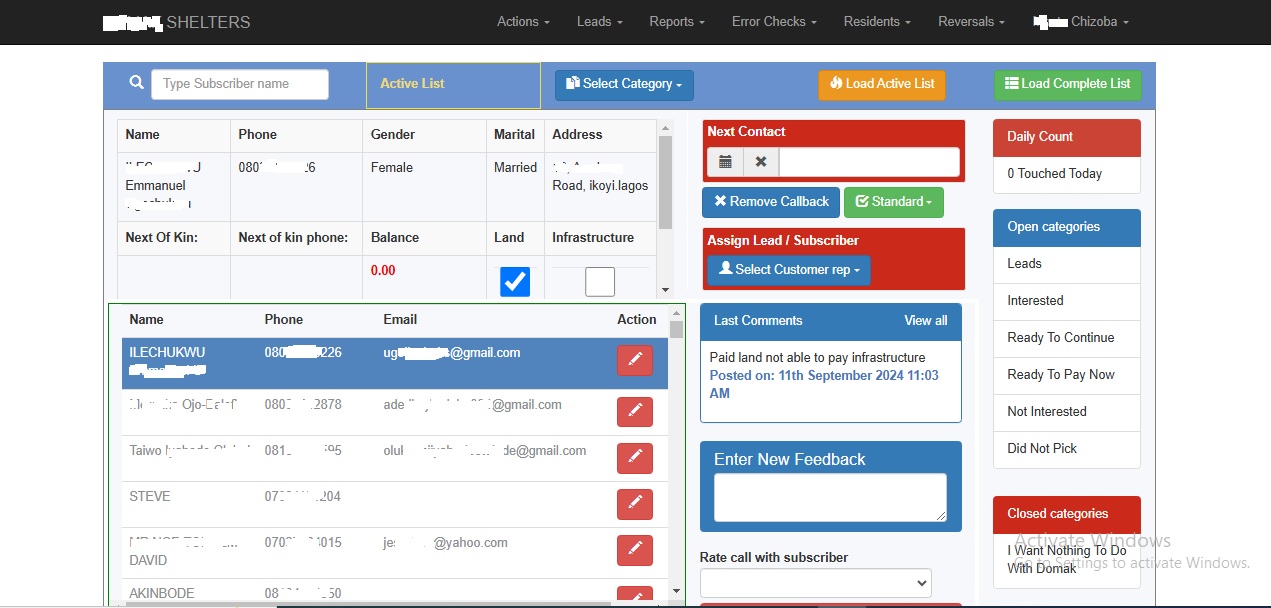The height and width of the screenshot is (608, 1271).
Task: Expand the Select Category dropdown
Action: (624, 84)
